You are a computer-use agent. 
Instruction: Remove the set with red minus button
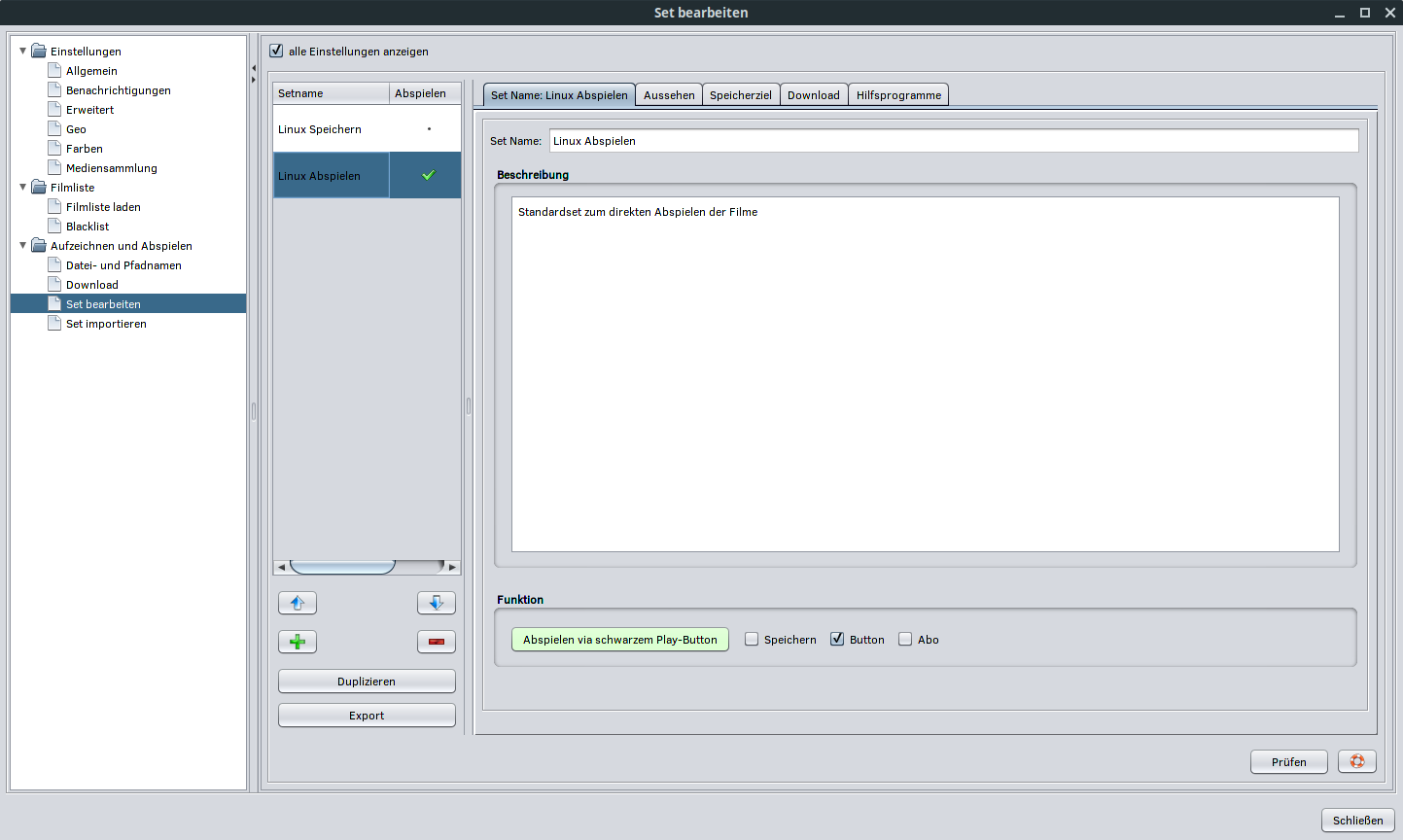436,642
